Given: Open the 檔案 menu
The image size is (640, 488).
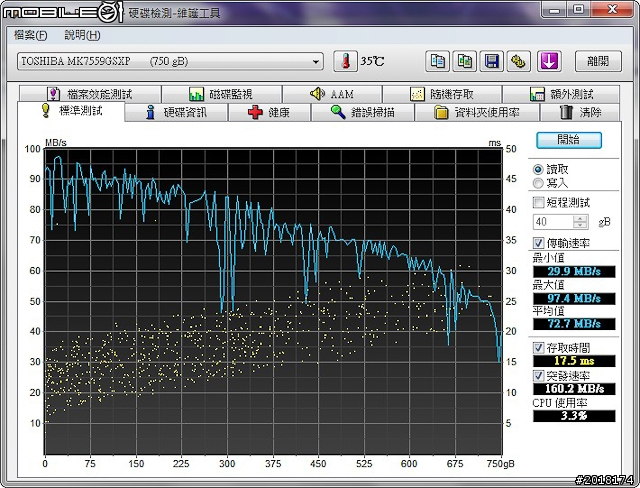Looking at the screenshot, I should click(x=30, y=35).
